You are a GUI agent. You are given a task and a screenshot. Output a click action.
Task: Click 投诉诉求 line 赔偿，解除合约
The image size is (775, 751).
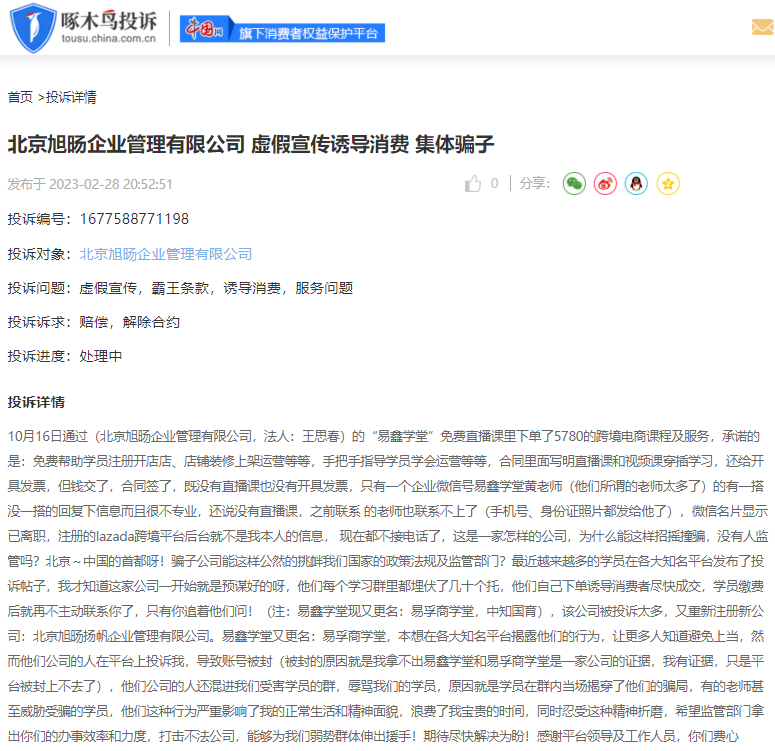94,322
